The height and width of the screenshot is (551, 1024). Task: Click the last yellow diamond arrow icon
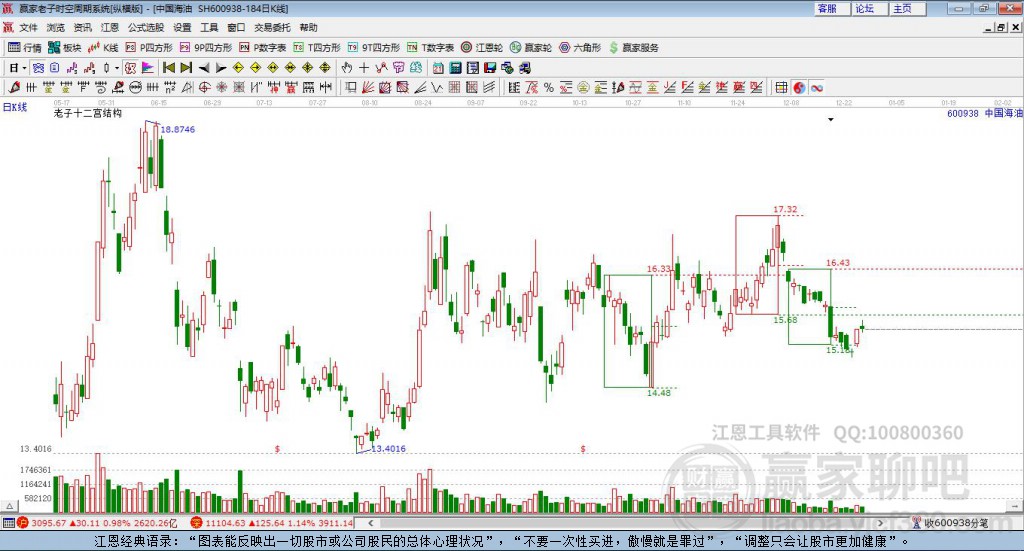[x=325, y=68]
